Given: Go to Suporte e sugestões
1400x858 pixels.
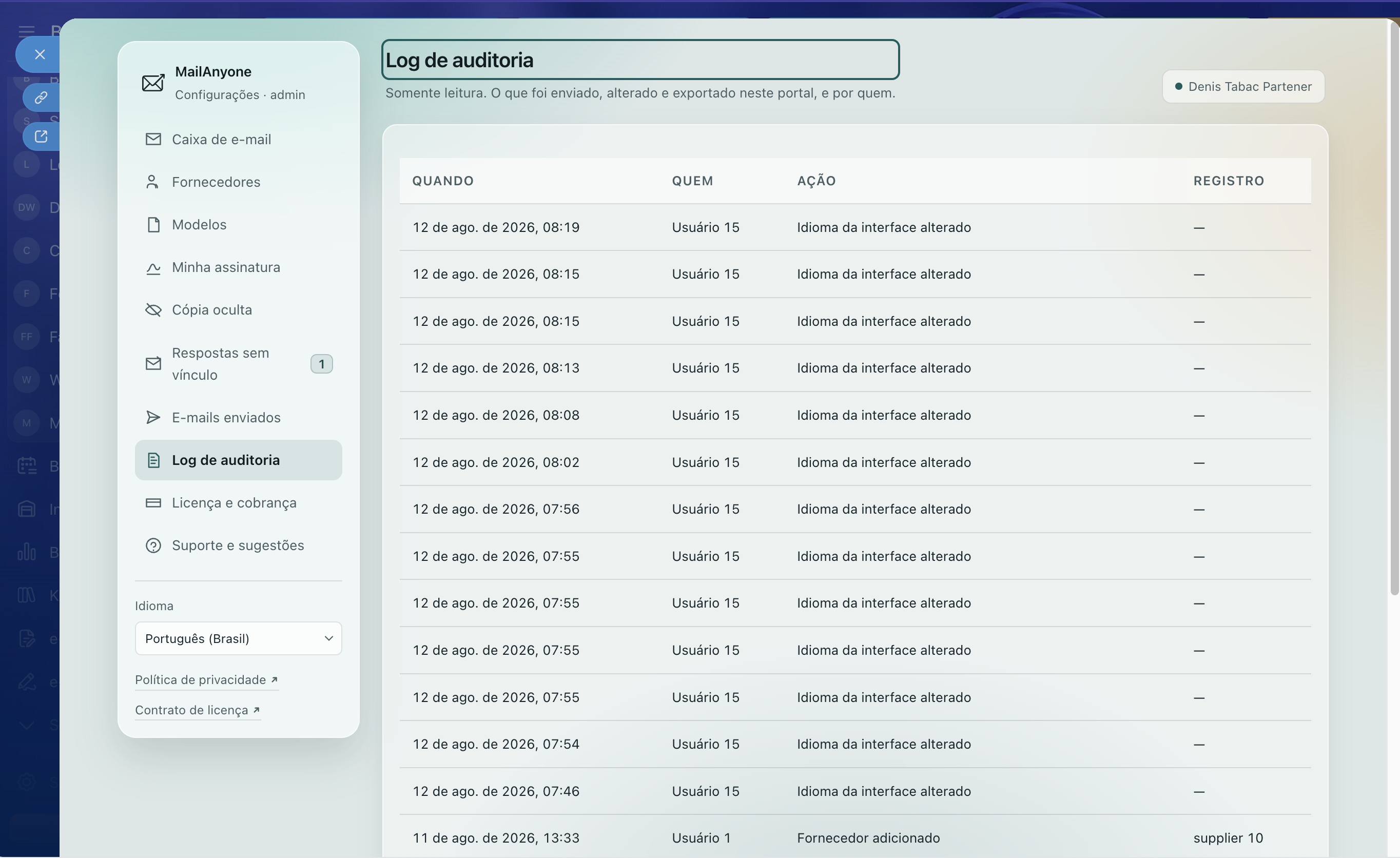Looking at the screenshot, I should click(238, 545).
